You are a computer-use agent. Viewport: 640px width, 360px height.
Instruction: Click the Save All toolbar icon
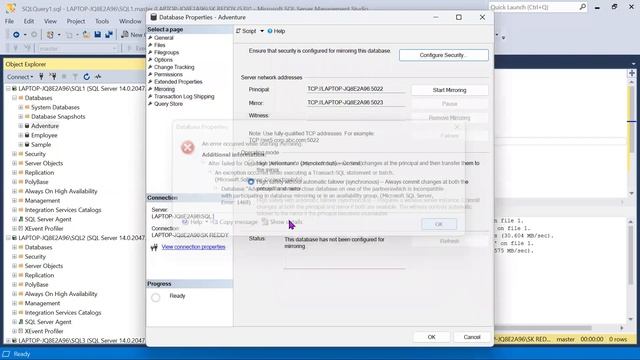(109, 35)
